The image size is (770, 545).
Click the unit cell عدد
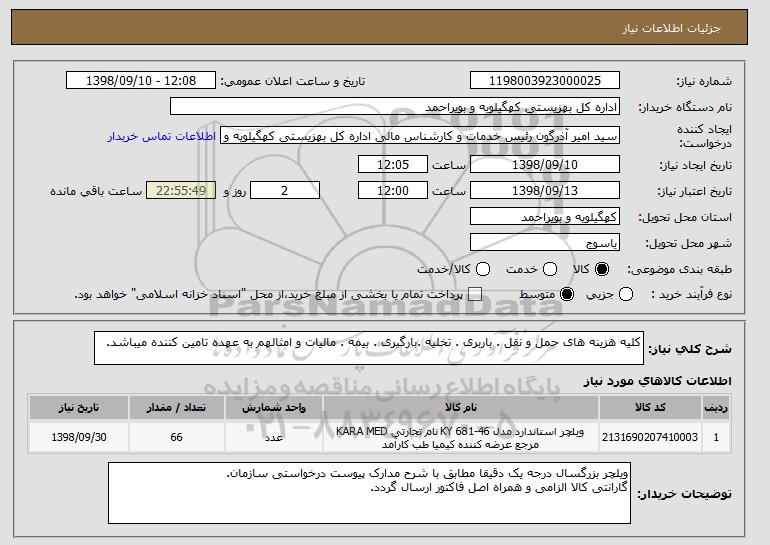(x=274, y=437)
